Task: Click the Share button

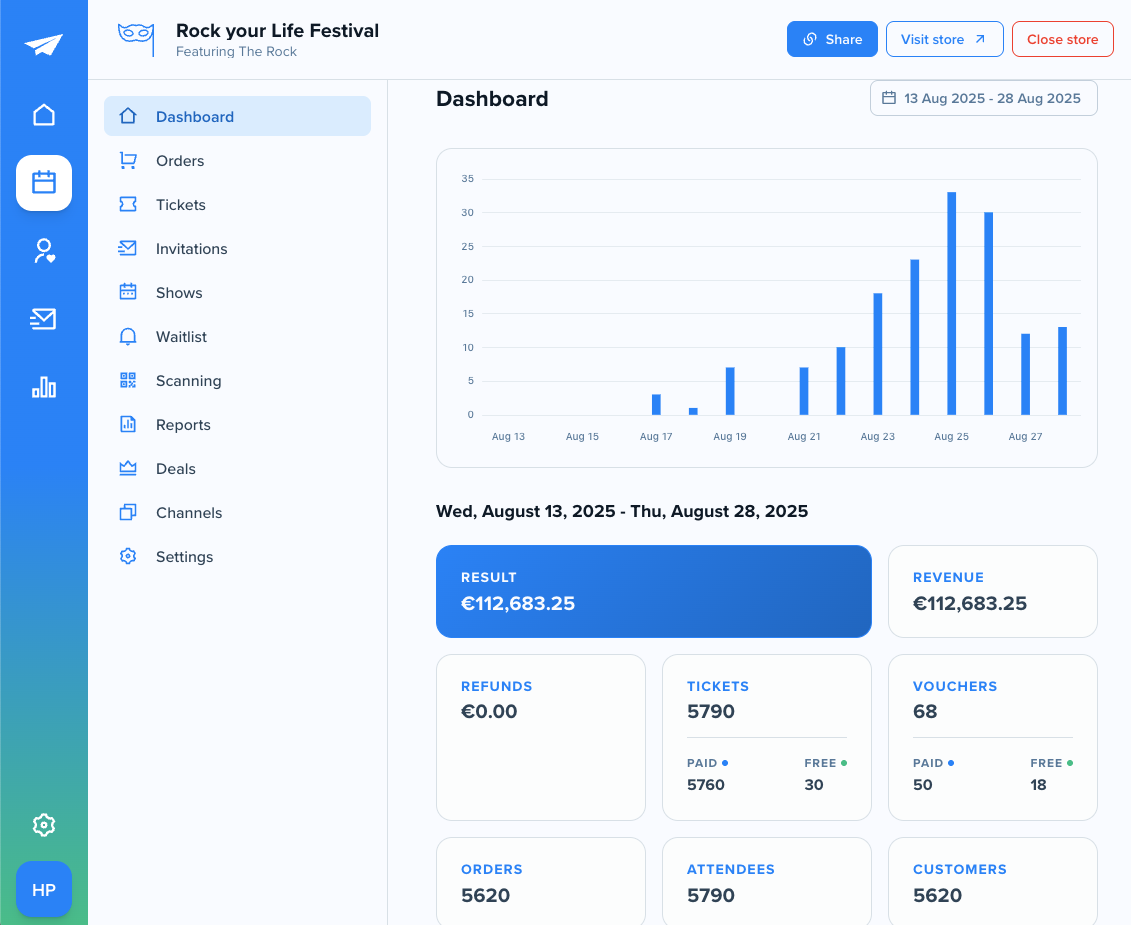Action: [x=832, y=39]
